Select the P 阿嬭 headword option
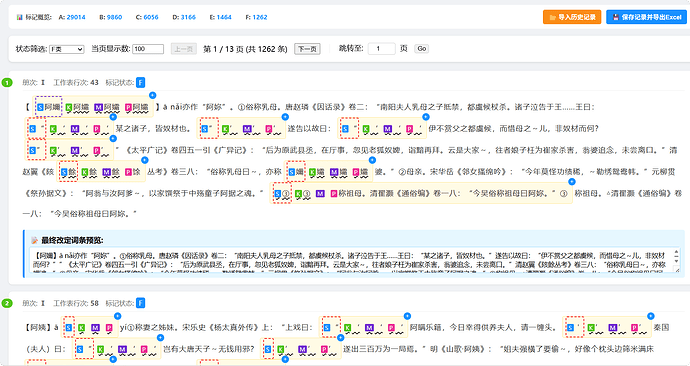 (137, 107)
